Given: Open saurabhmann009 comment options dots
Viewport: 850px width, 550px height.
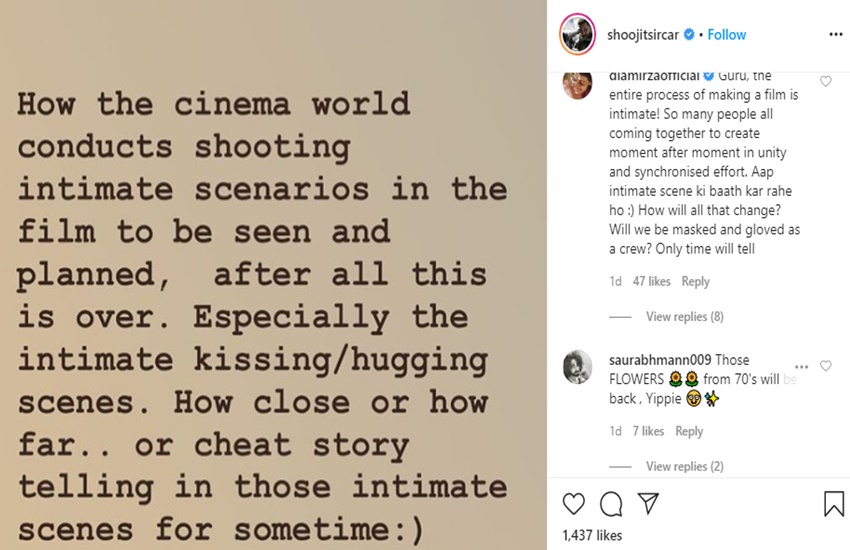Looking at the screenshot, I should [x=801, y=367].
